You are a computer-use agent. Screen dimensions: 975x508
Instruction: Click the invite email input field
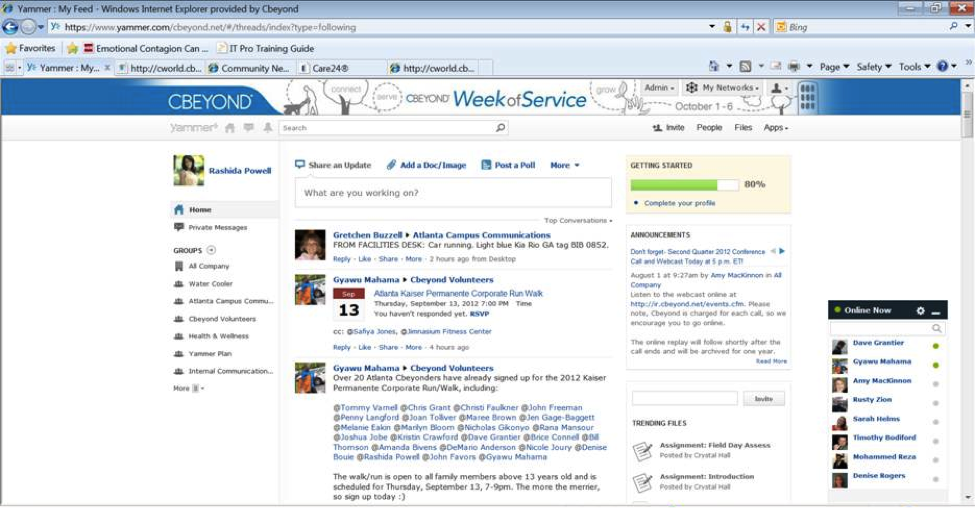(685, 399)
